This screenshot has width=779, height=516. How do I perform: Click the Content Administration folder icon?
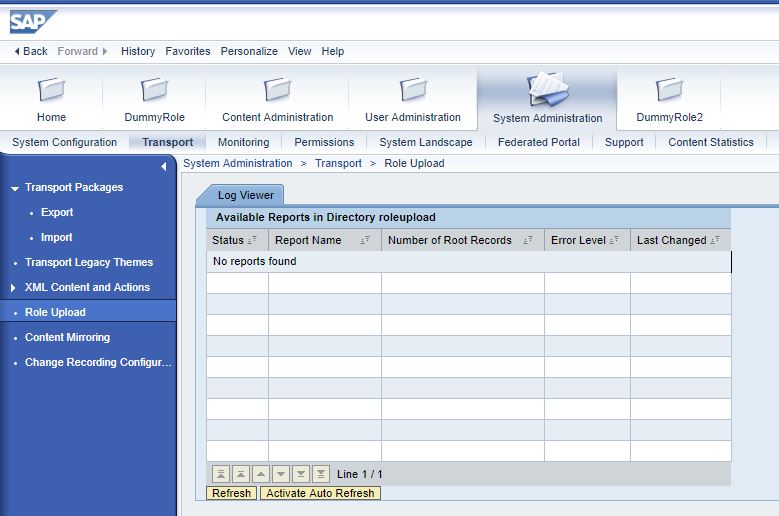coord(277,90)
